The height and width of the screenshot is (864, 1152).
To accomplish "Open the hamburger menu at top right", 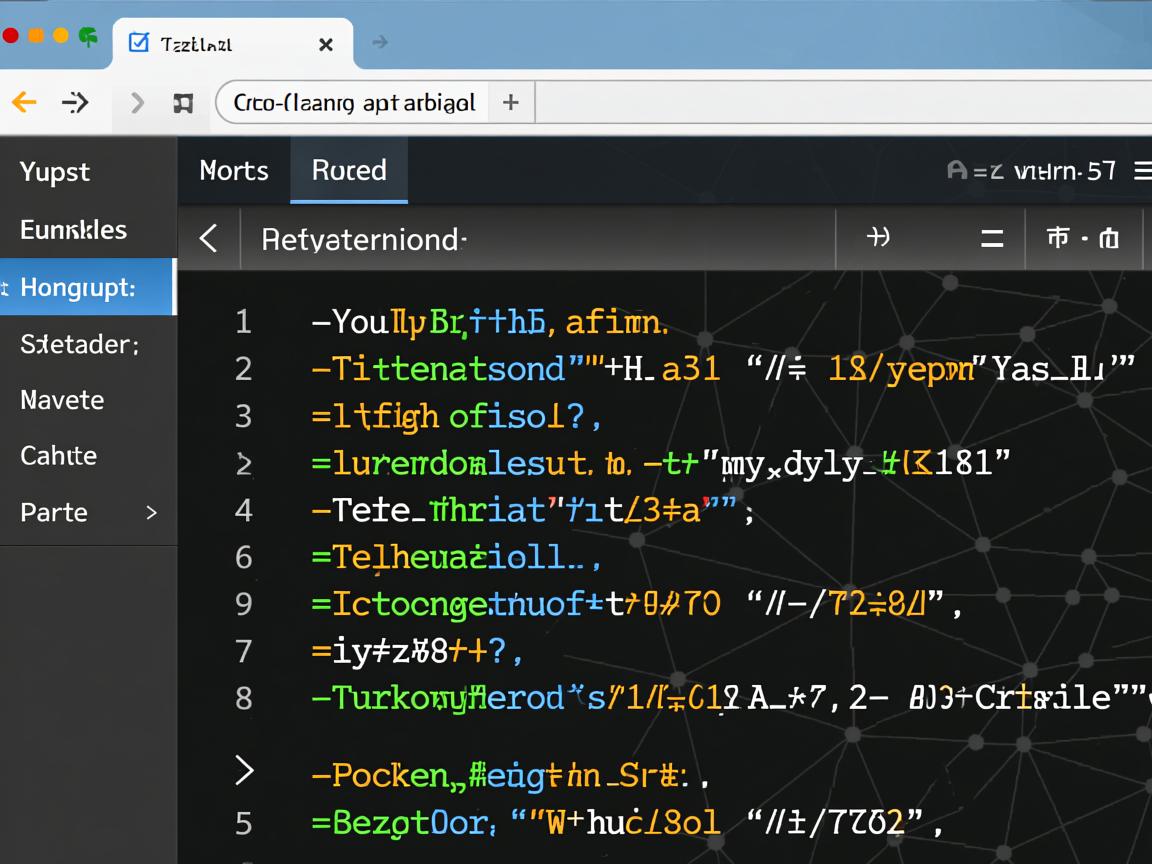I will (x=1142, y=171).
